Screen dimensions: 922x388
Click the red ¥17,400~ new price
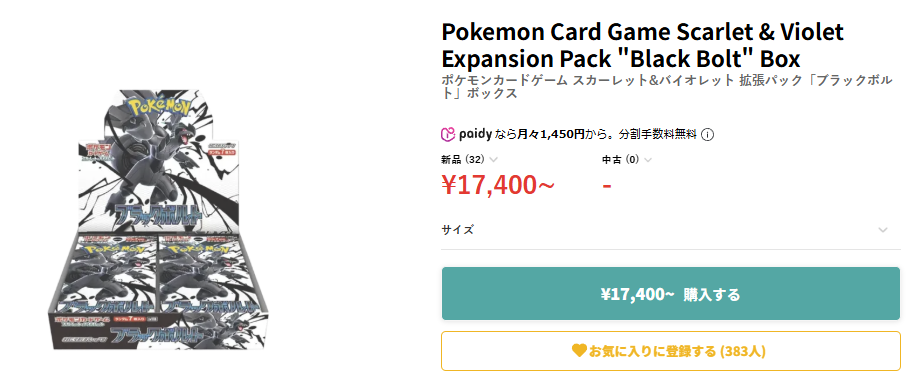coord(498,185)
